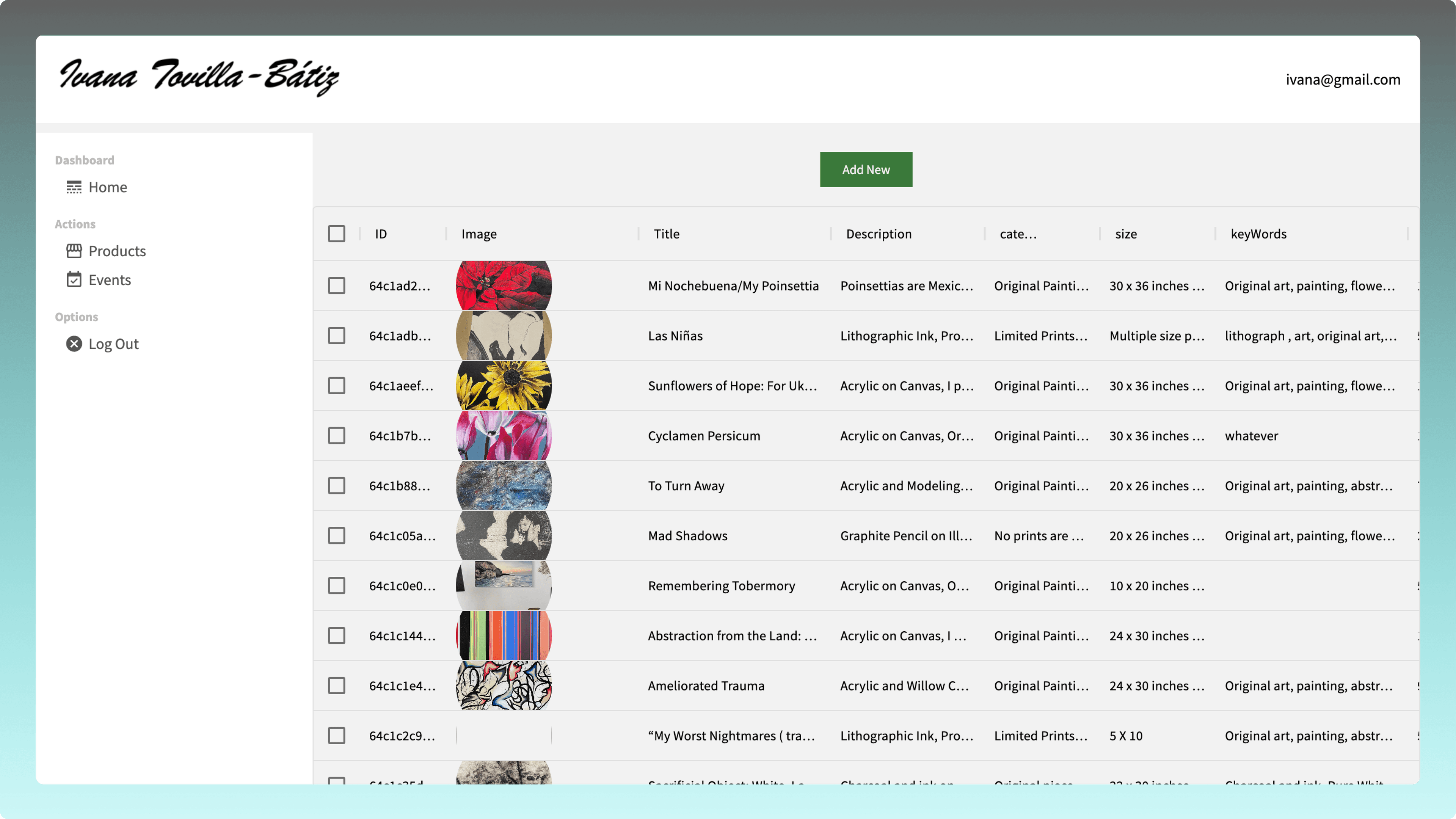
Task: Select the Products store icon
Action: (x=75, y=251)
